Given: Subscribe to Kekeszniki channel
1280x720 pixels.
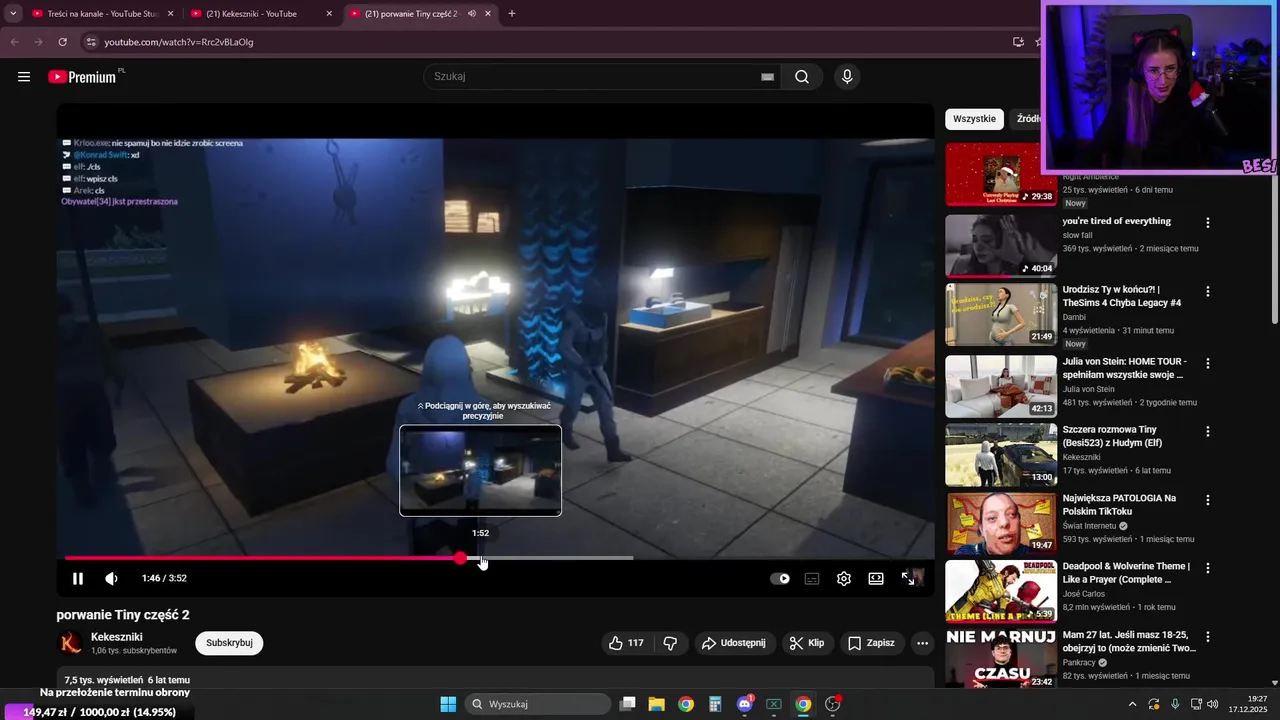Looking at the screenshot, I should (229, 643).
